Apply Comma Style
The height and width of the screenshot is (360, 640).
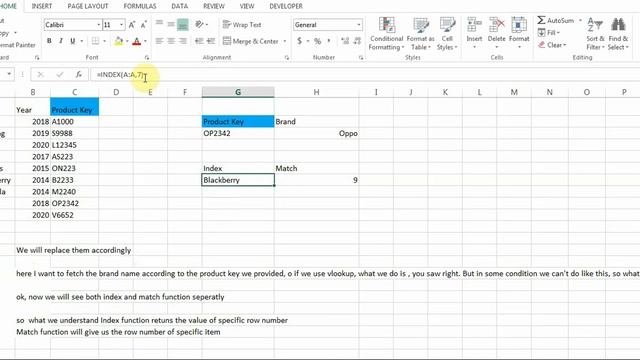[x=329, y=41]
